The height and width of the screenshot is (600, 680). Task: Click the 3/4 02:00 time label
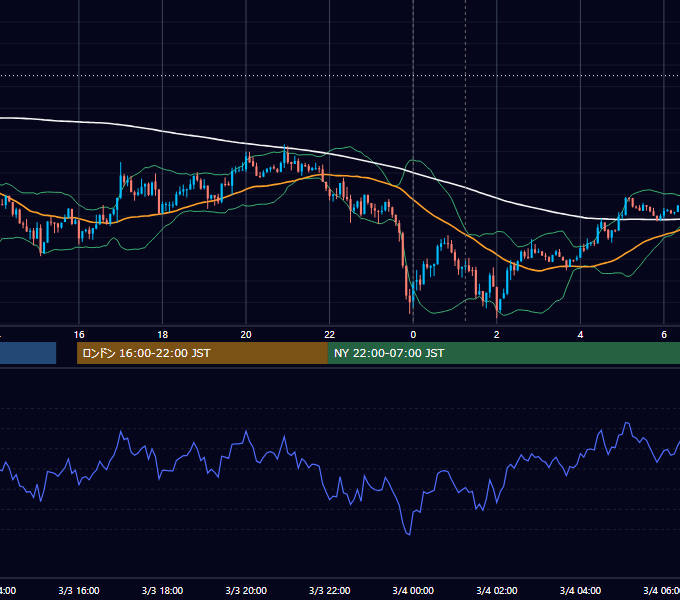coord(497,590)
